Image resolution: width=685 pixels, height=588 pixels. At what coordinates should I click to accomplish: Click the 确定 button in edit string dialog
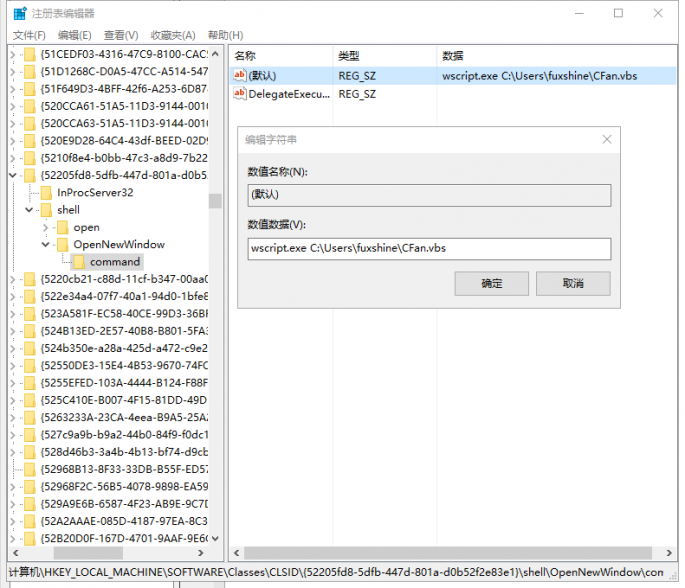(x=491, y=284)
